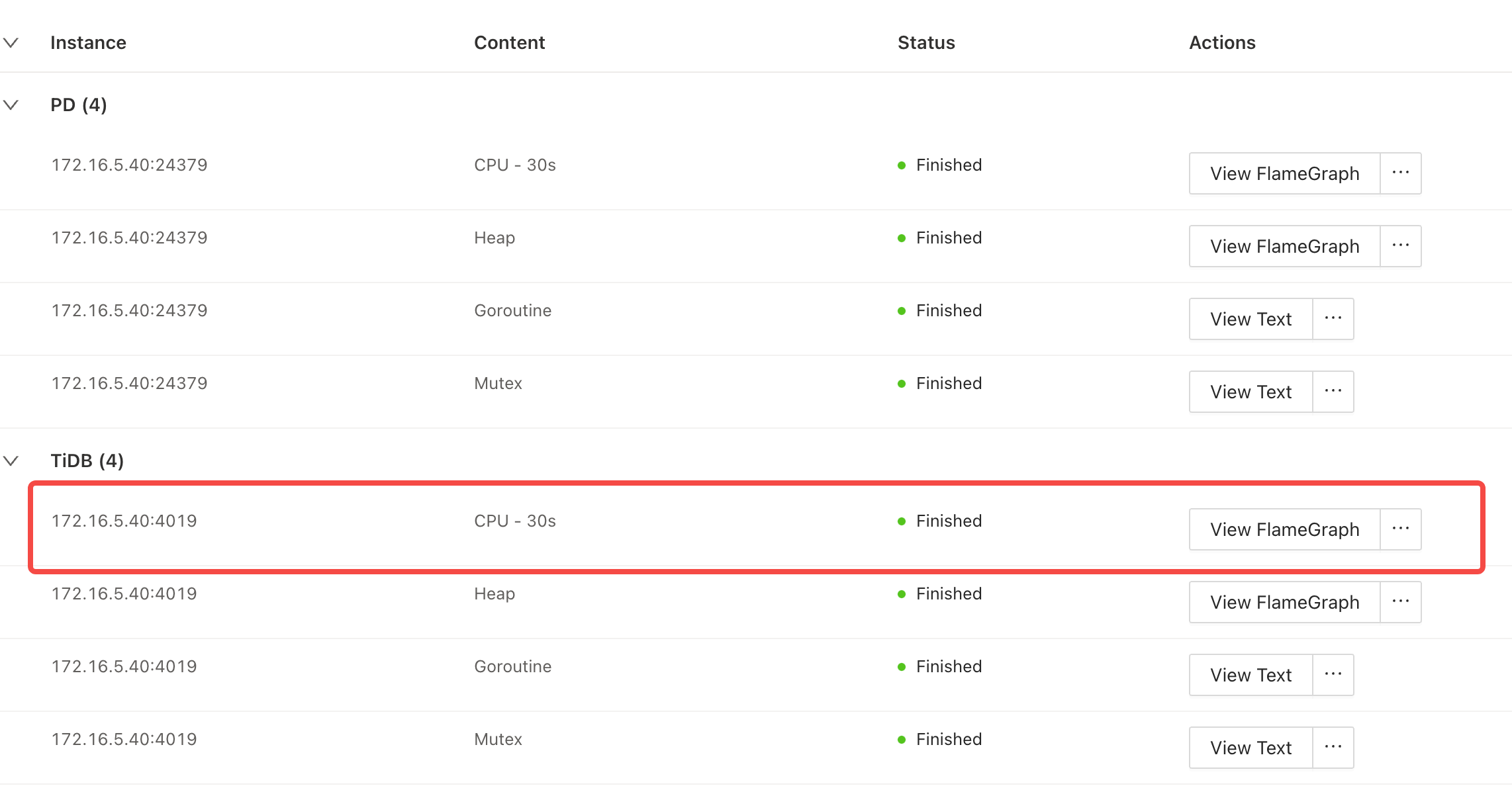This screenshot has width=1512, height=790.
Task: Open more actions for TiDB Mutex profile
Action: click(x=1333, y=748)
